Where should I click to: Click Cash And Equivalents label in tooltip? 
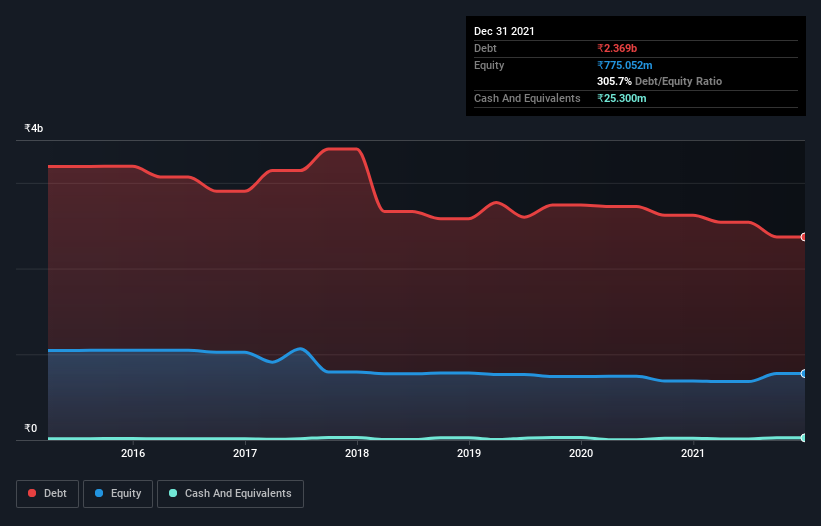click(x=527, y=98)
